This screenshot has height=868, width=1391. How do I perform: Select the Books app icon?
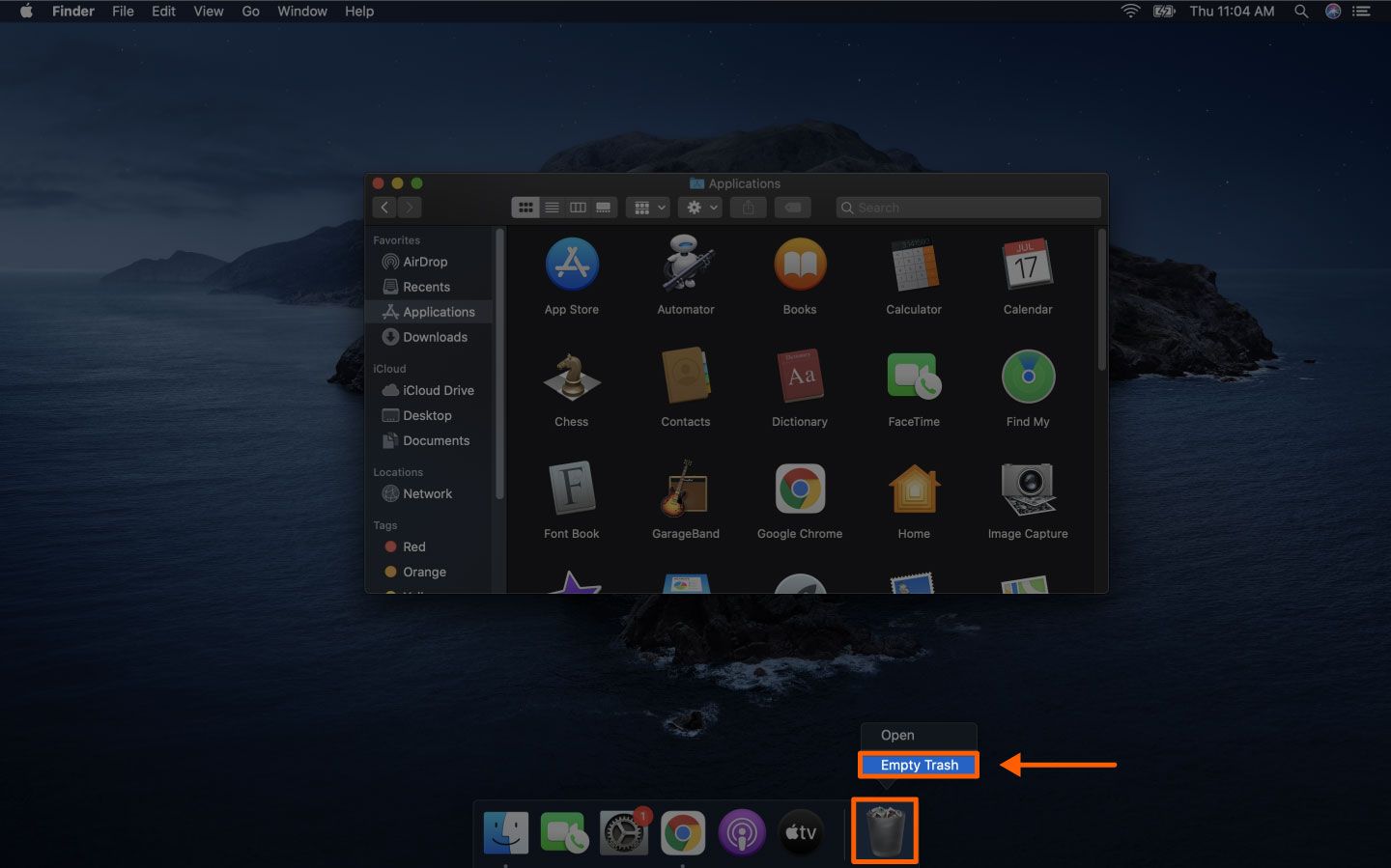click(x=800, y=265)
